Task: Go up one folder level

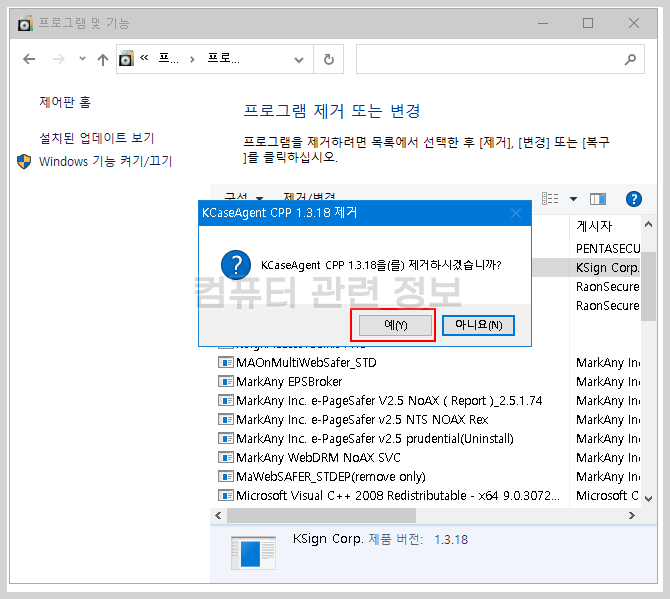Action: coord(103,59)
